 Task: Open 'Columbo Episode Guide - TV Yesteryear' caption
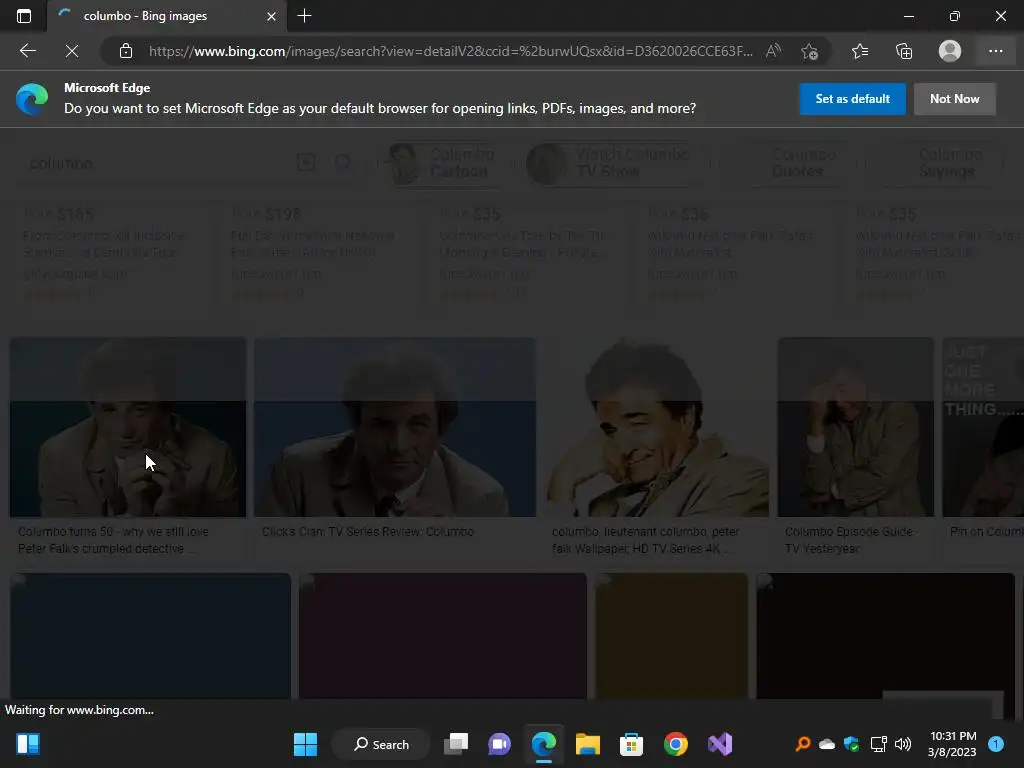click(851, 540)
